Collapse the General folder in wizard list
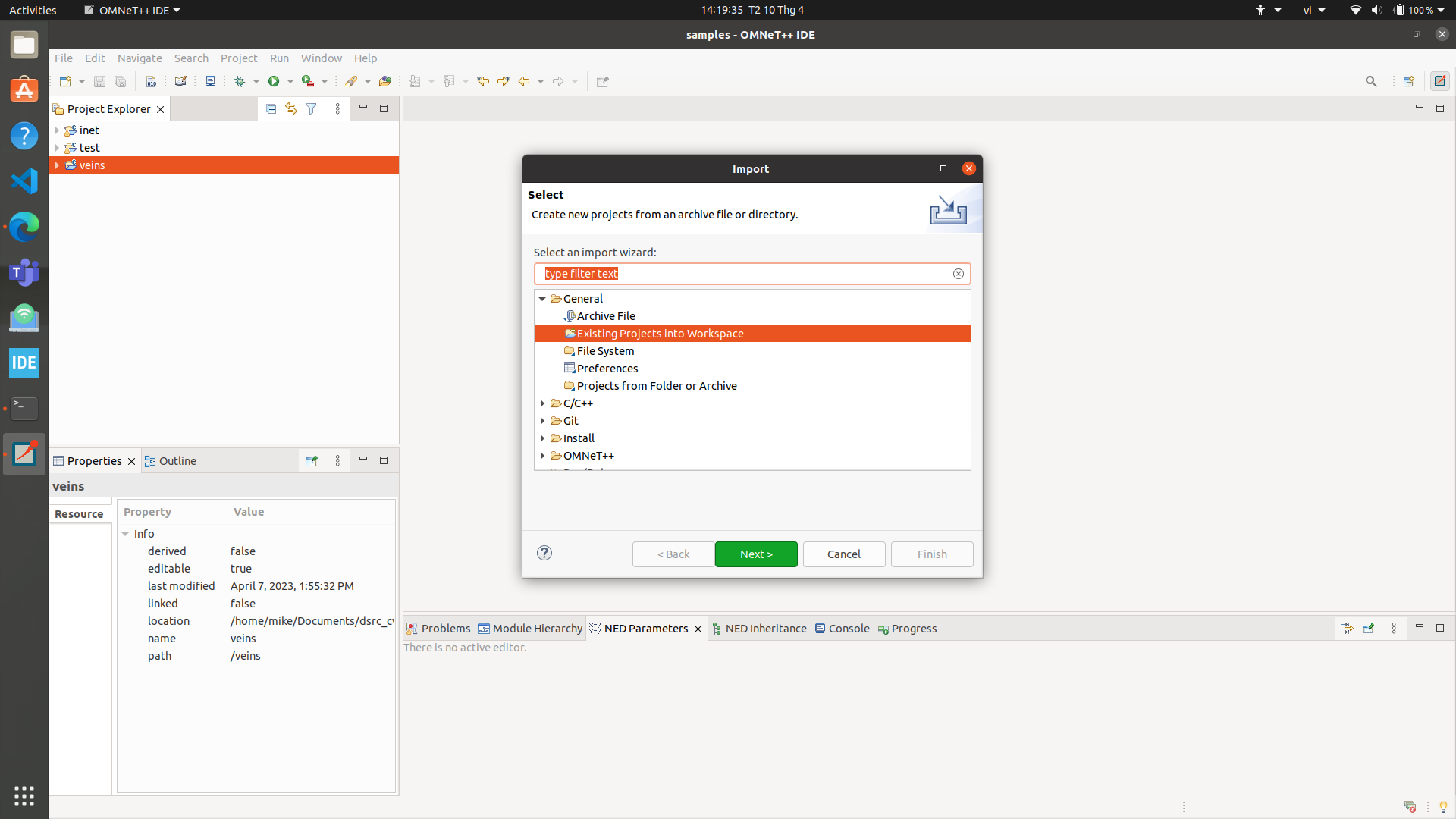The image size is (1456, 819). point(542,299)
